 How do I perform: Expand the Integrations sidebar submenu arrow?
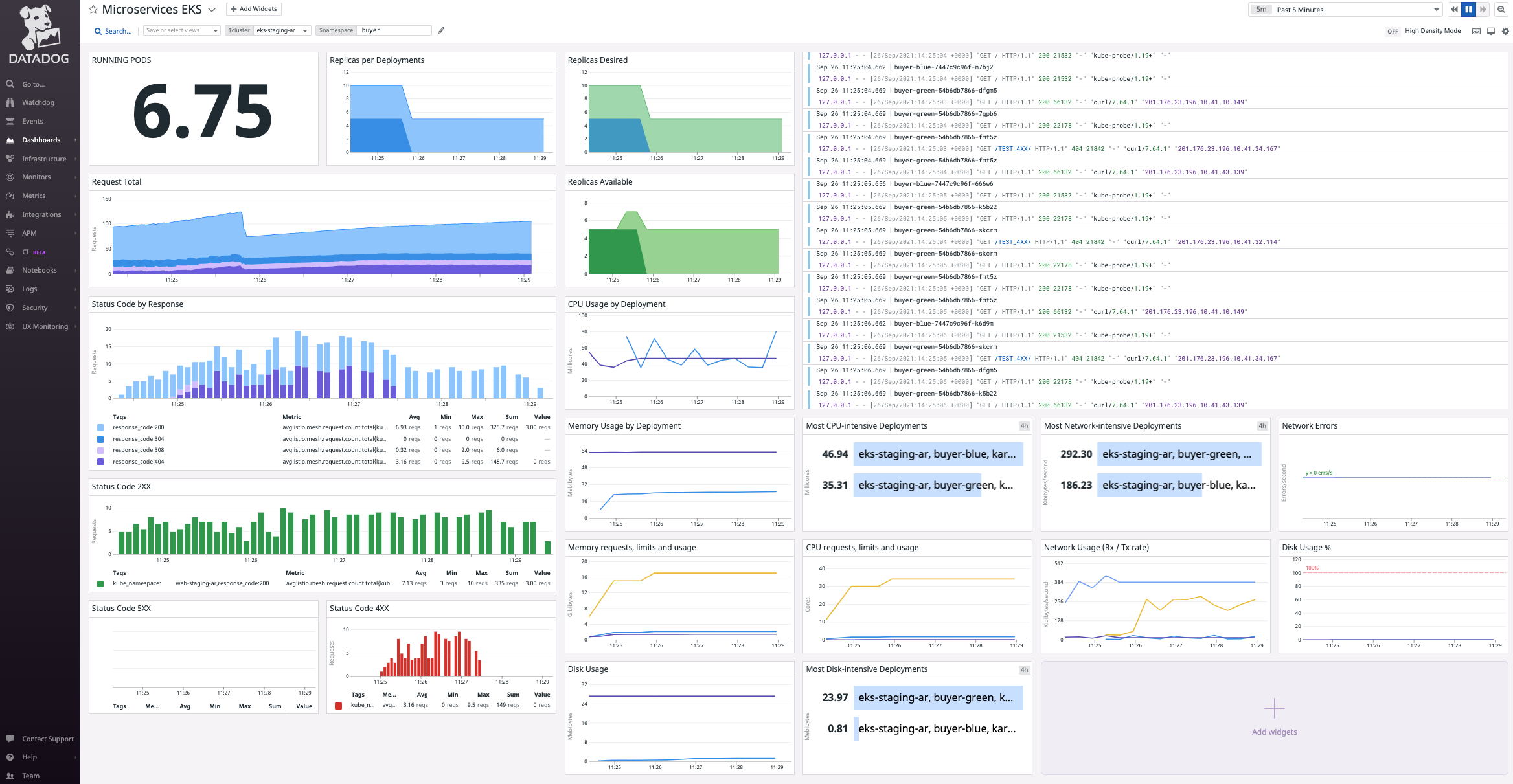pos(75,214)
